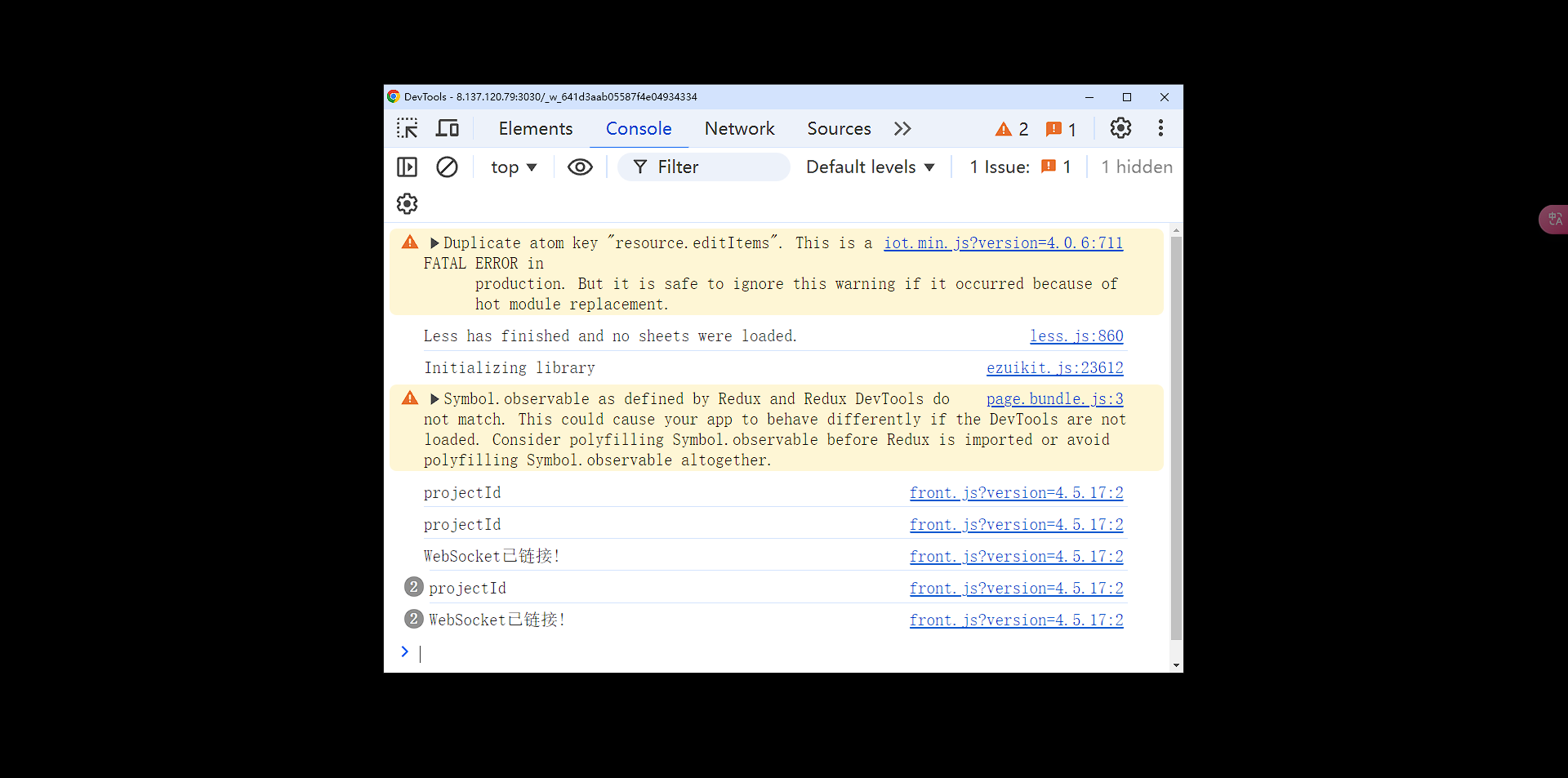This screenshot has width=1568, height=778.
Task: Click the issues count indicator in the tab bar
Action: [x=1061, y=129]
